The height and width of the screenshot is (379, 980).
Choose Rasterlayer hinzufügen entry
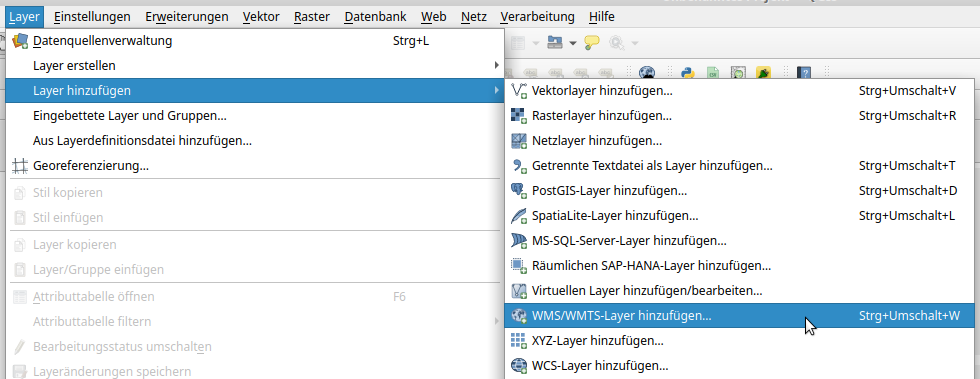(740, 116)
